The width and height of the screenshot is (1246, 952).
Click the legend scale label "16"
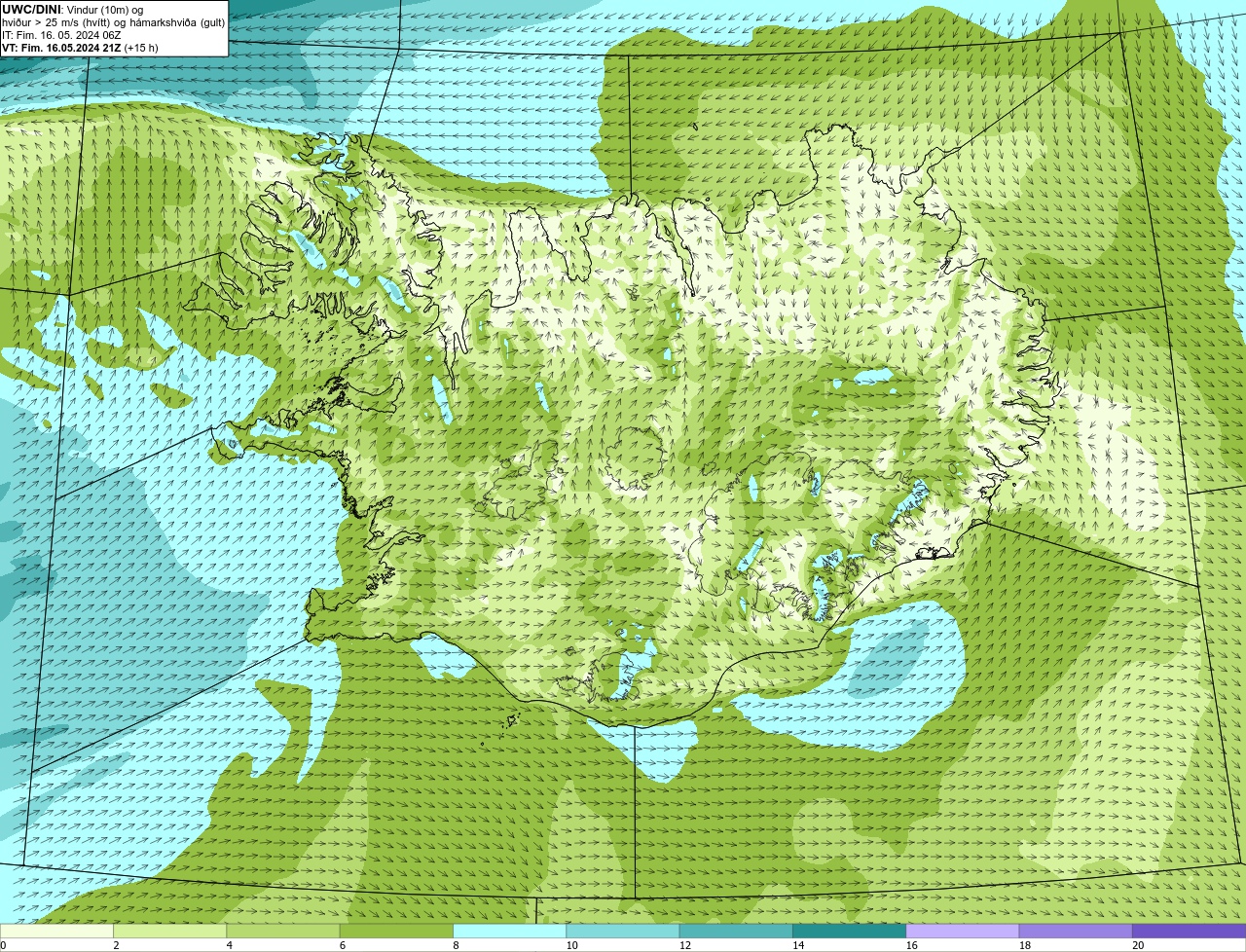[x=911, y=945]
